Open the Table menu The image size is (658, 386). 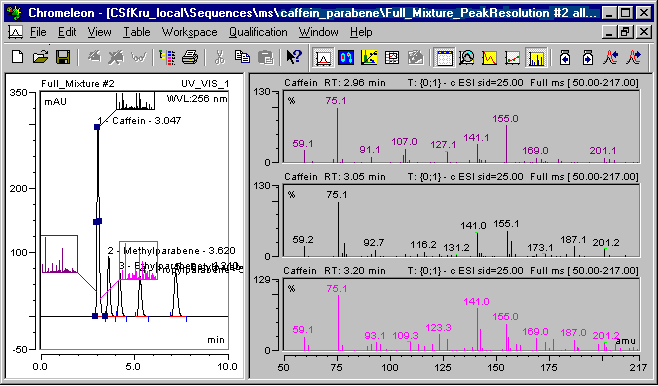(136, 32)
